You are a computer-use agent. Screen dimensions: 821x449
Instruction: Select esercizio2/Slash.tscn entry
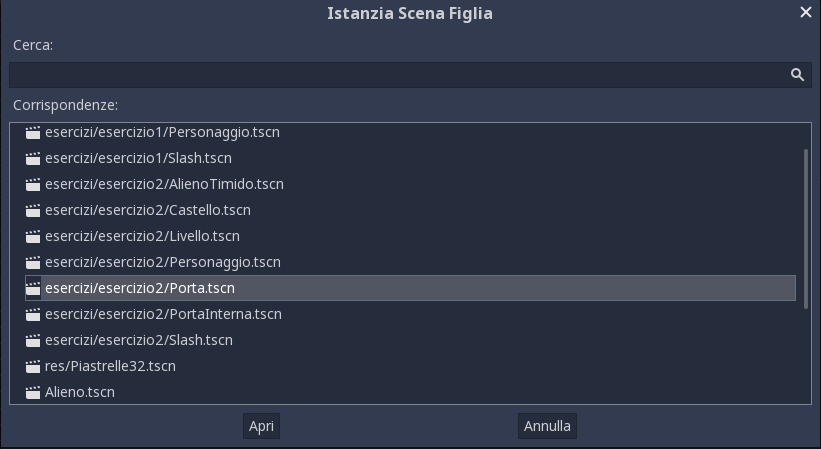(410, 340)
